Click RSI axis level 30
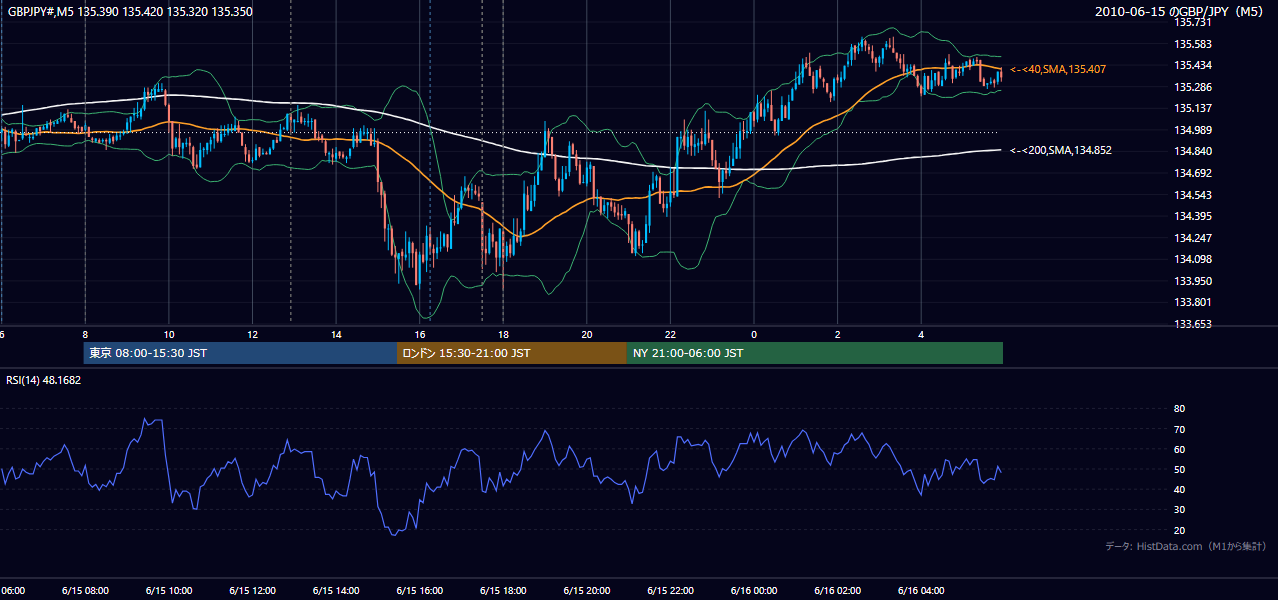Screen dimensions: 1278x600 (1179, 510)
